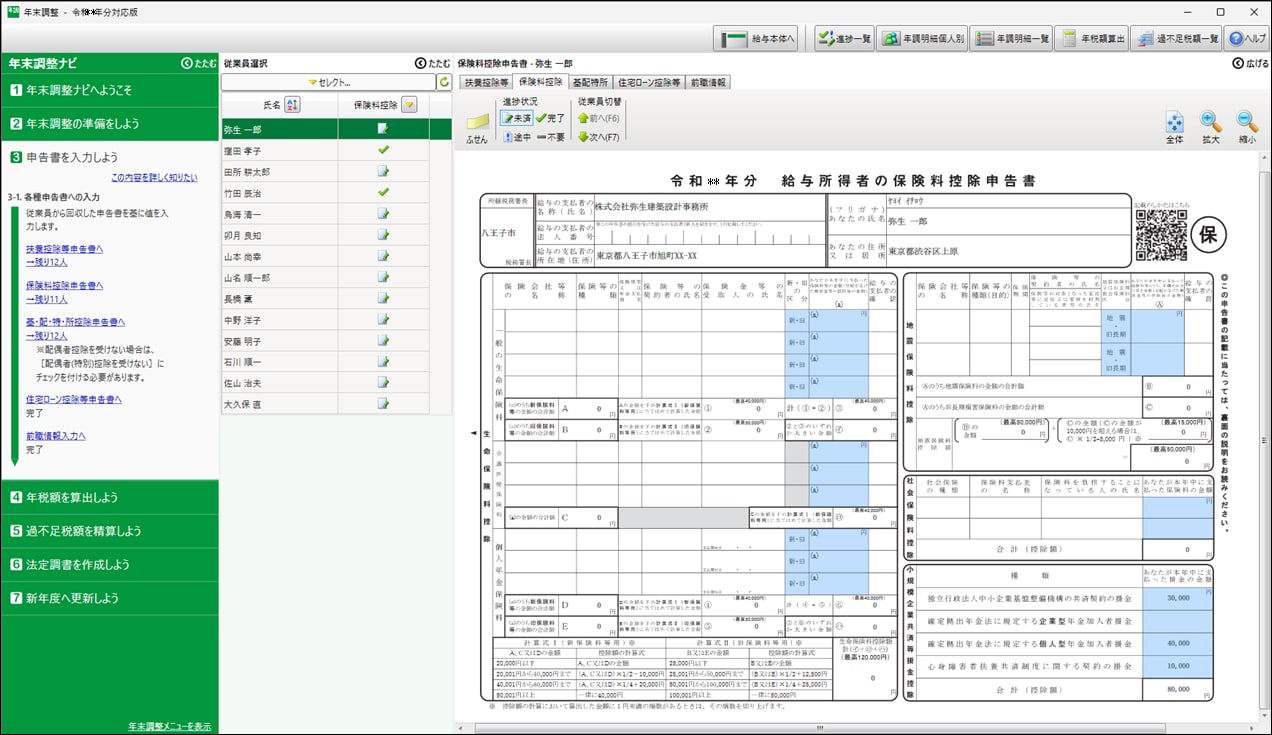
Task: Go to next employee 次へ(F7)
Action: [x=599, y=137]
